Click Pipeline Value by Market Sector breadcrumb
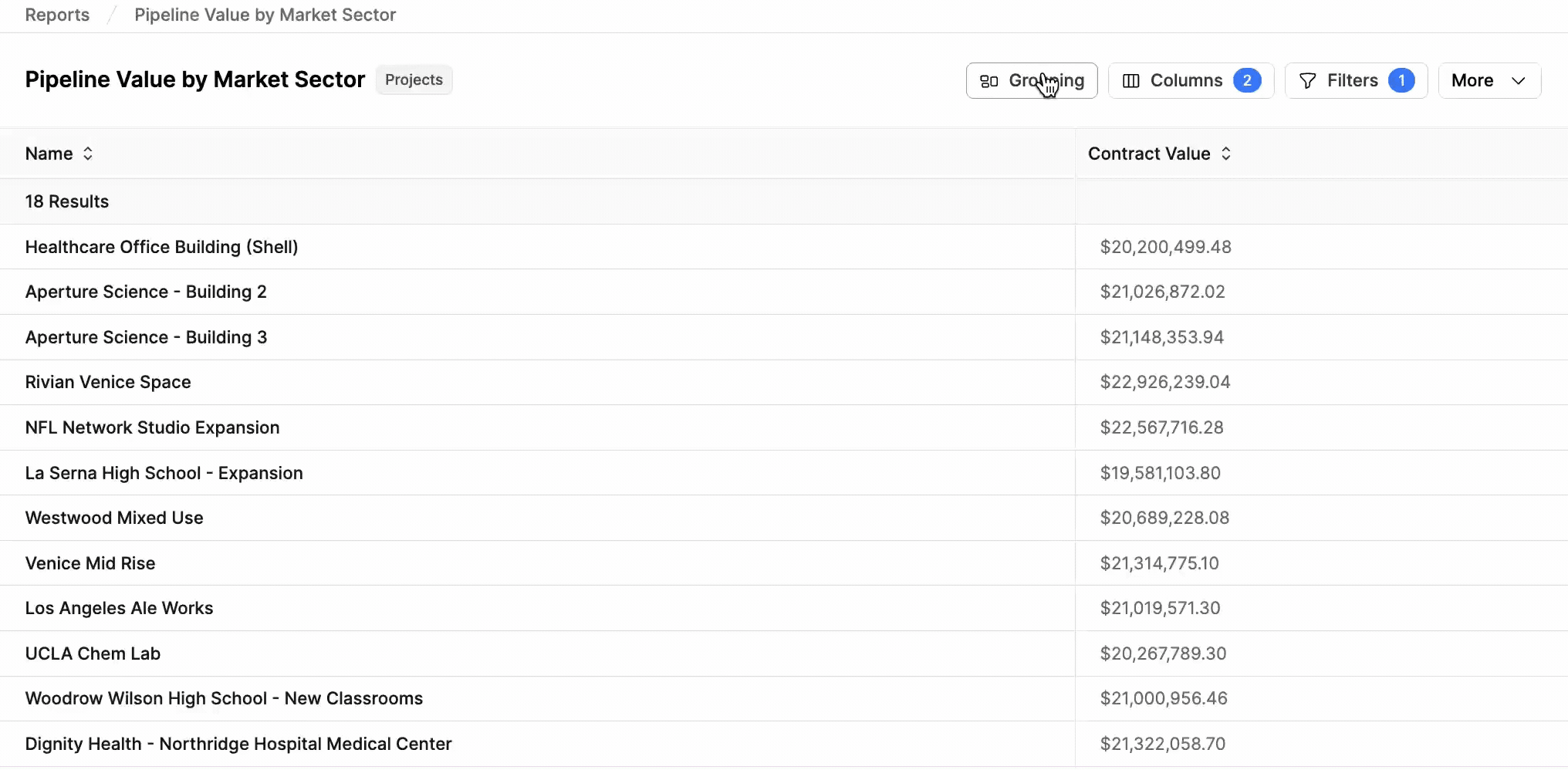This screenshot has height=770, width=1568. pyautogui.click(x=265, y=15)
